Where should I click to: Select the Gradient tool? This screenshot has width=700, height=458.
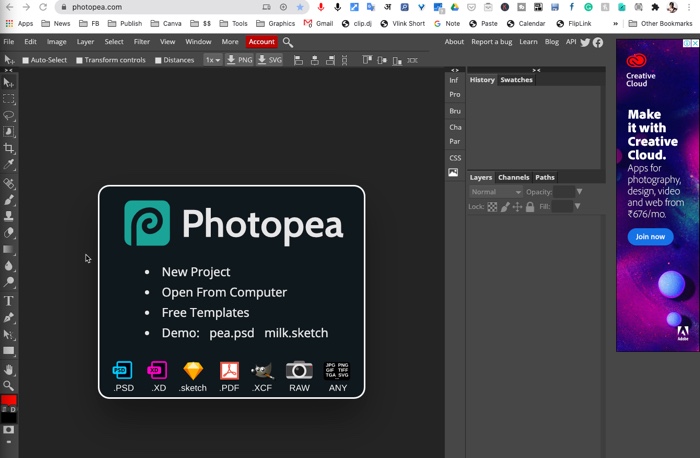coord(8,249)
